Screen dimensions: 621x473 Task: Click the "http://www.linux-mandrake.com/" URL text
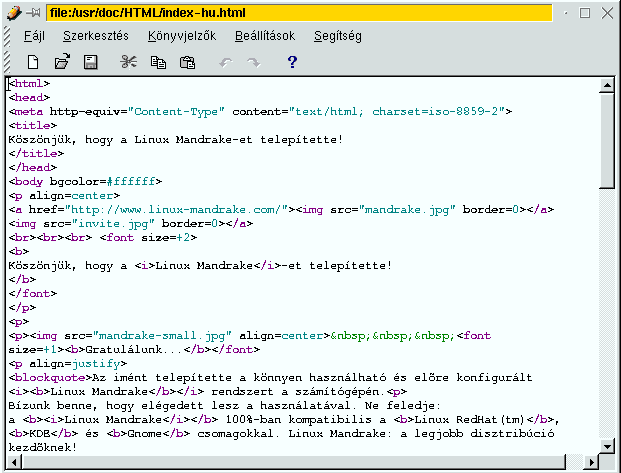(176, 210)
